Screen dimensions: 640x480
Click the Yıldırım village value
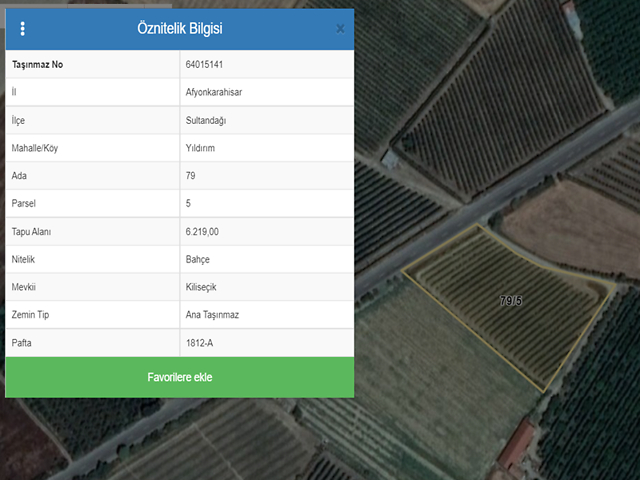click(201, 148)
